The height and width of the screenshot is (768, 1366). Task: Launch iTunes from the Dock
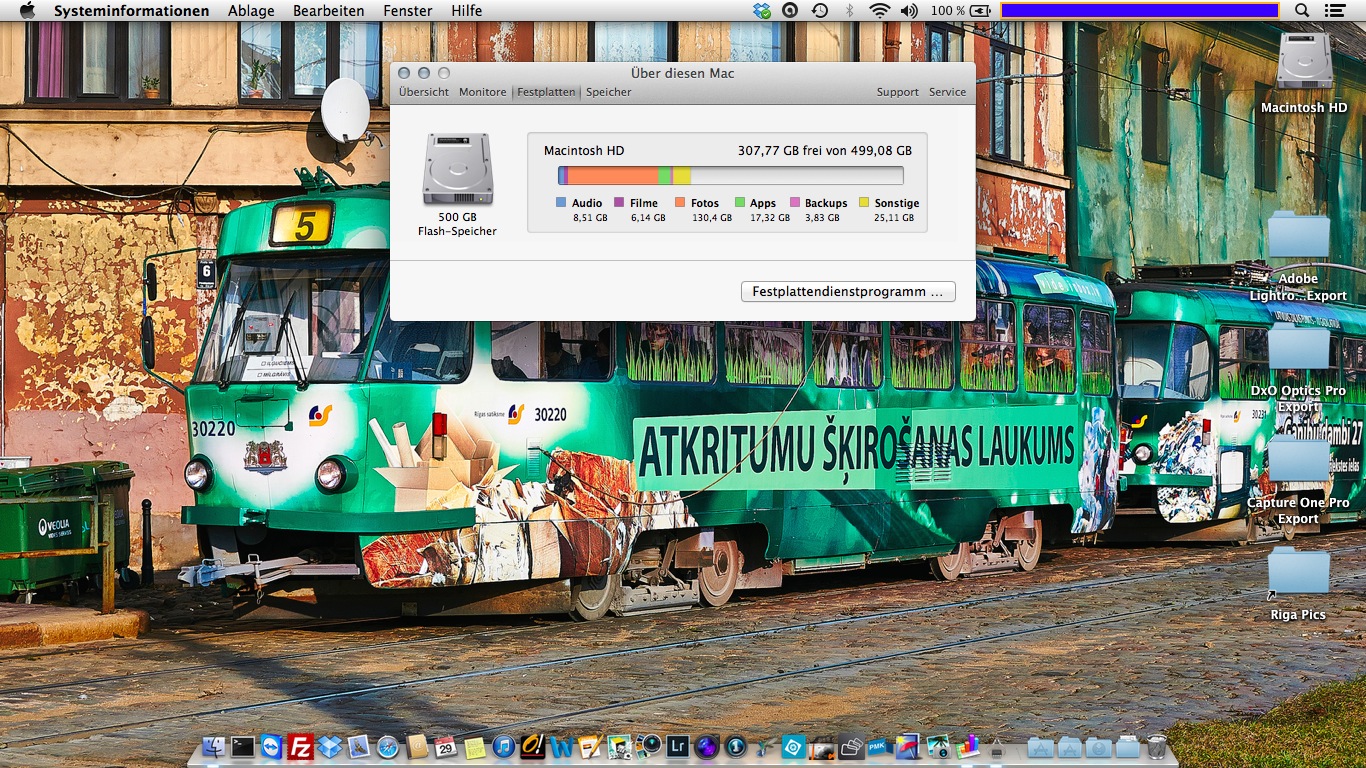(x=503, y=746)
